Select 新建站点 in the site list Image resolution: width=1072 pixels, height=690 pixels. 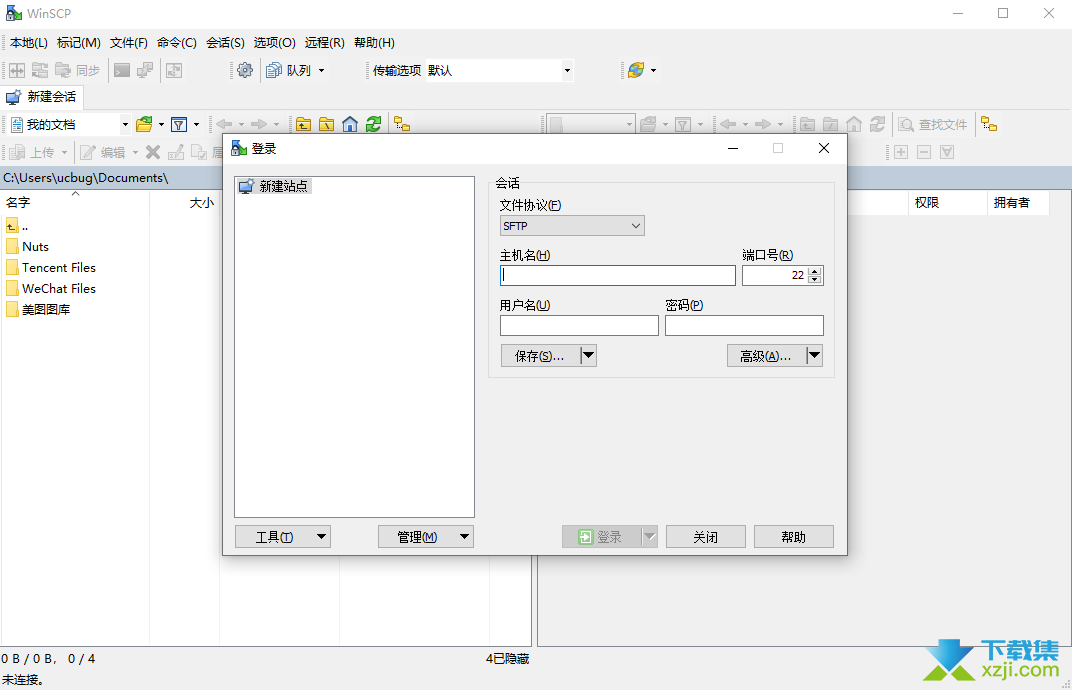coord(274,186)
